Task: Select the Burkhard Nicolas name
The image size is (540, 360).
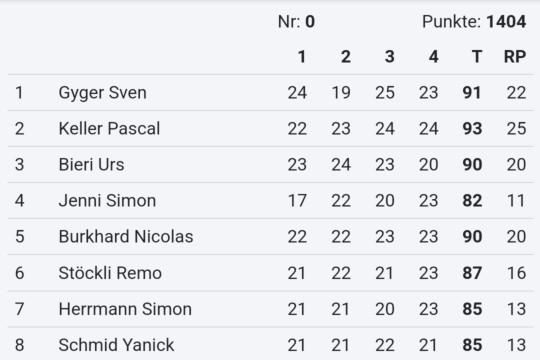Action: click(x=126, y=237)
